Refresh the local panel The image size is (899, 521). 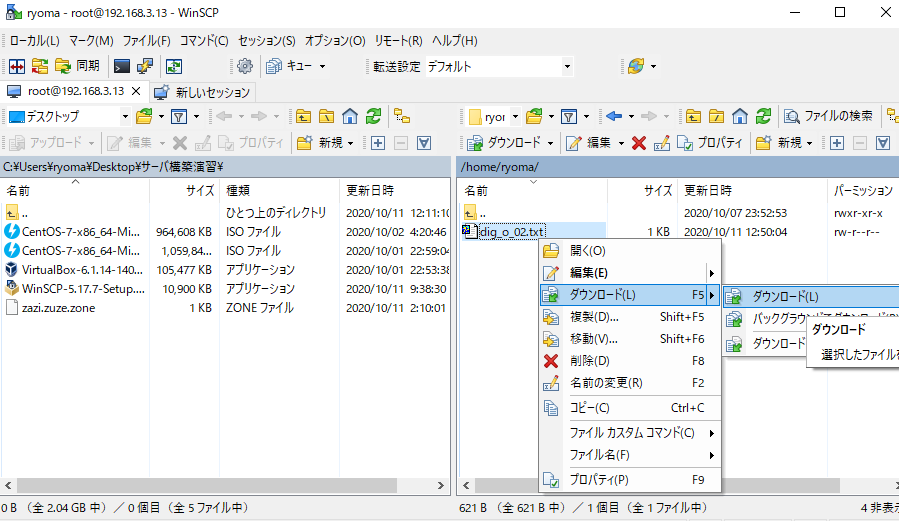[x=373, y=116]
